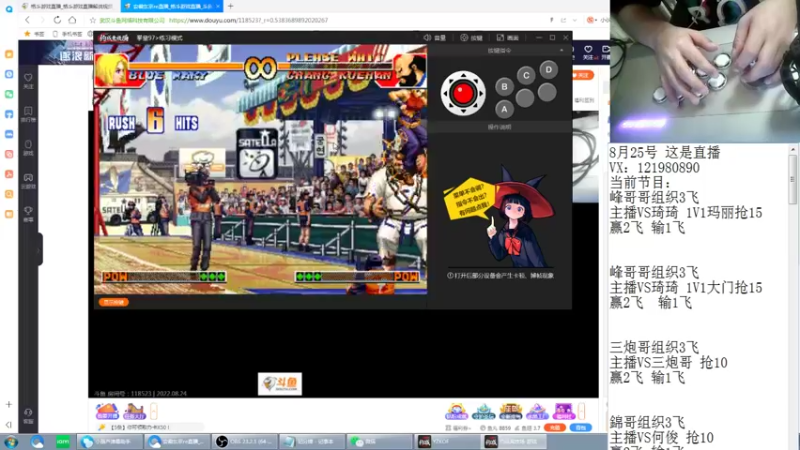Click the orange button below game screen

pyautogui.click(x=113, y=302)
